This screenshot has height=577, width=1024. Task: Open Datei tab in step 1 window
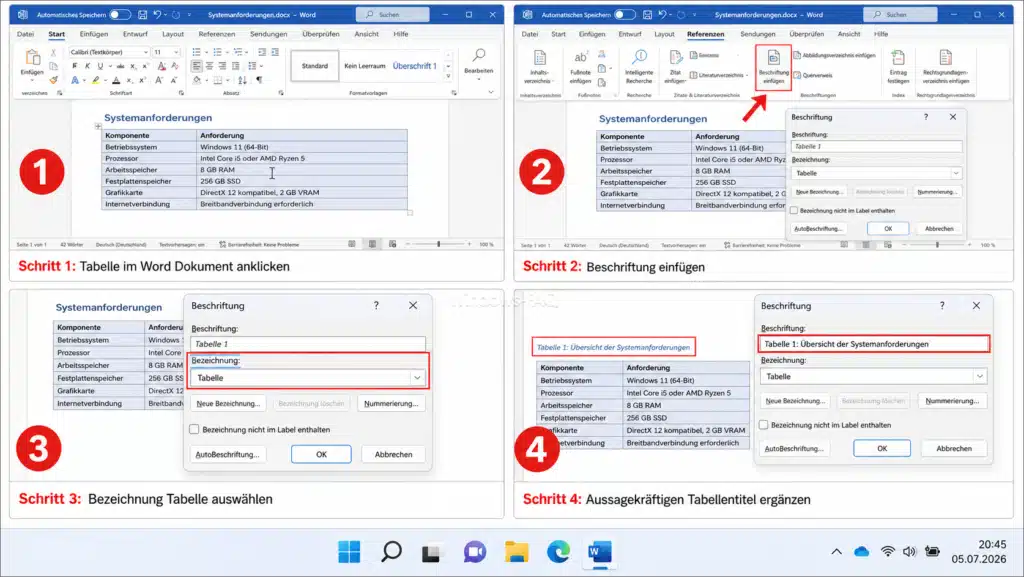[x=25, y=34]
